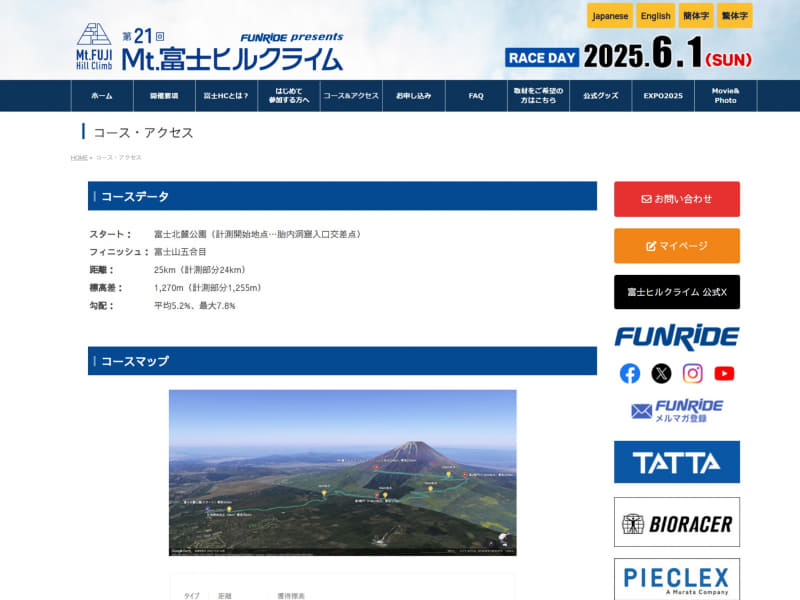
Task: Open the FUNRIDE Facebook page icon
Action: click(x=630, y=374)
